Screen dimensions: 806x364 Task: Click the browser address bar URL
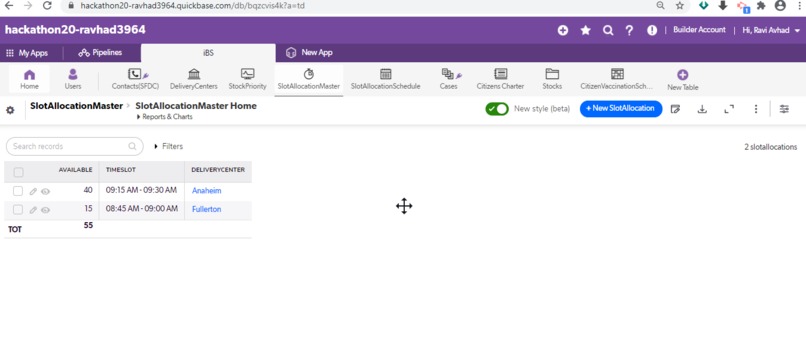tap(192, 6)
